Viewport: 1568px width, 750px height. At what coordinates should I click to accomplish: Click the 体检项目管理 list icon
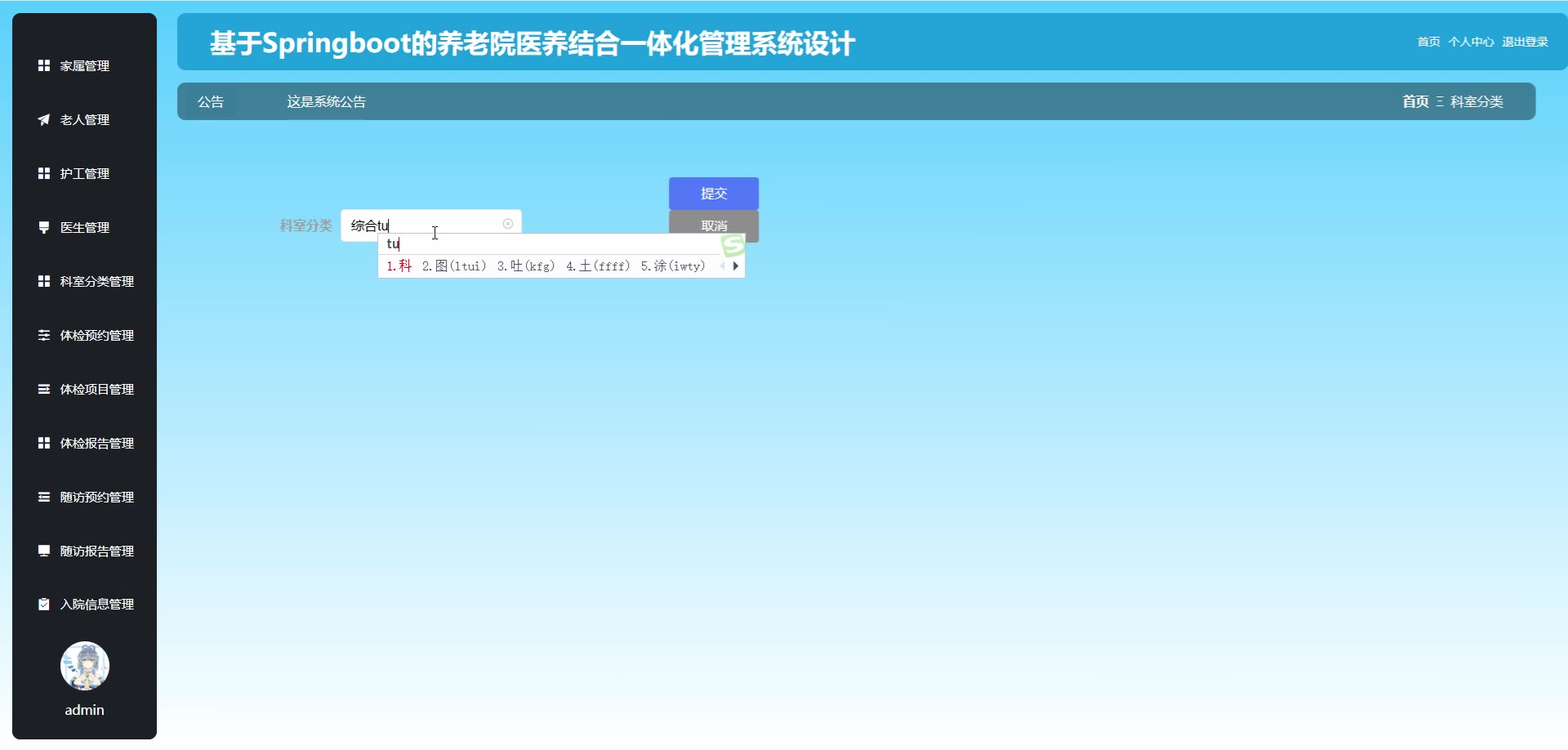(44, 389)
